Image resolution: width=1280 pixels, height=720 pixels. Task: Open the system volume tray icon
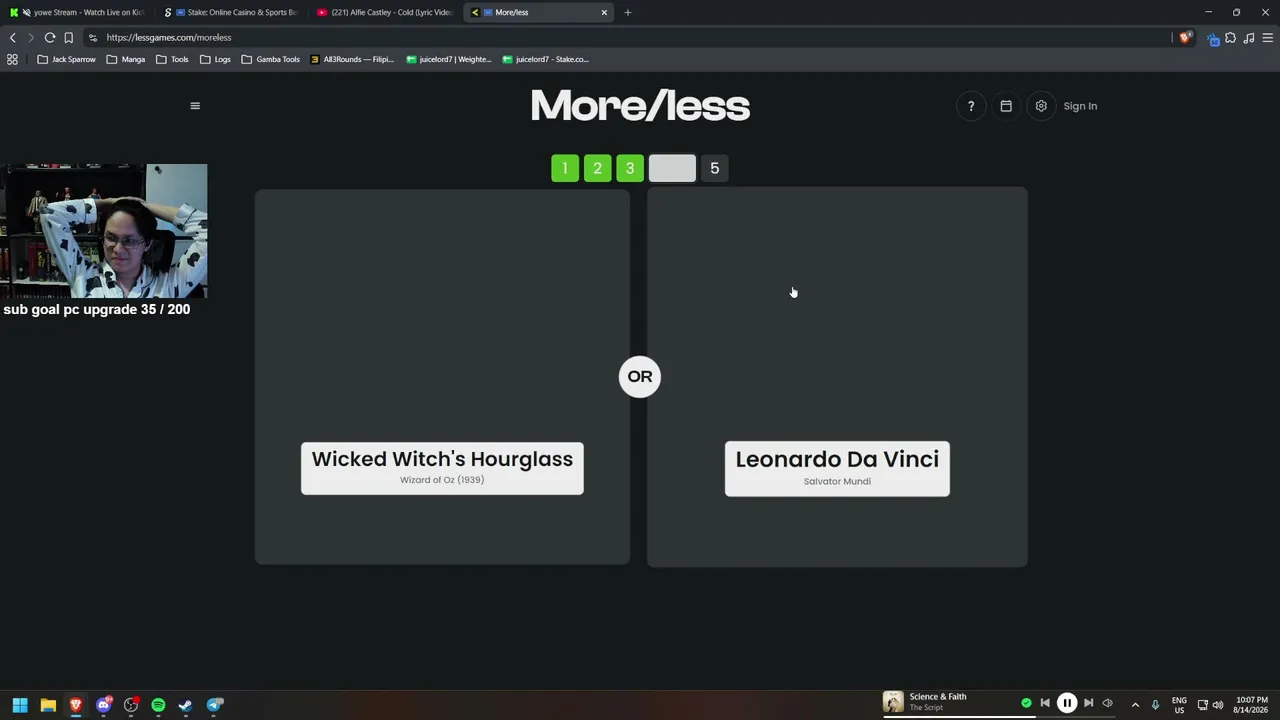coord(1218,705)
